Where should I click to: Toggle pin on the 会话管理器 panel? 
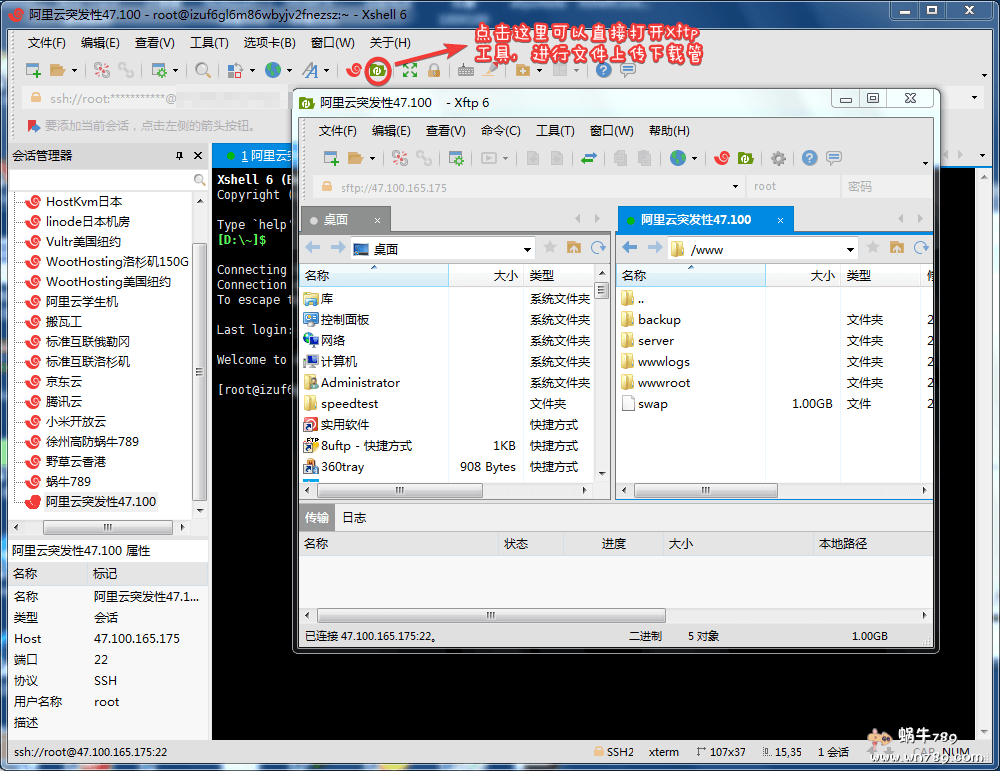179,156
